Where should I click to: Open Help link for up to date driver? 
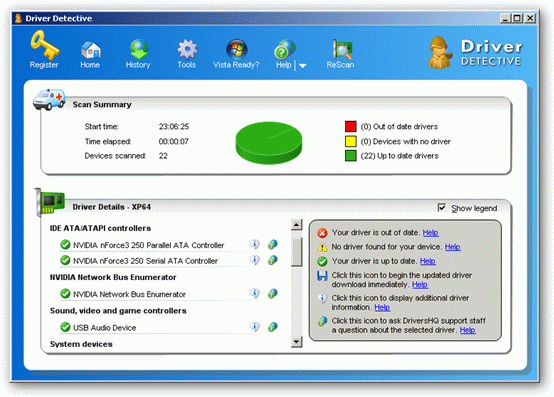tap(428, 261)
